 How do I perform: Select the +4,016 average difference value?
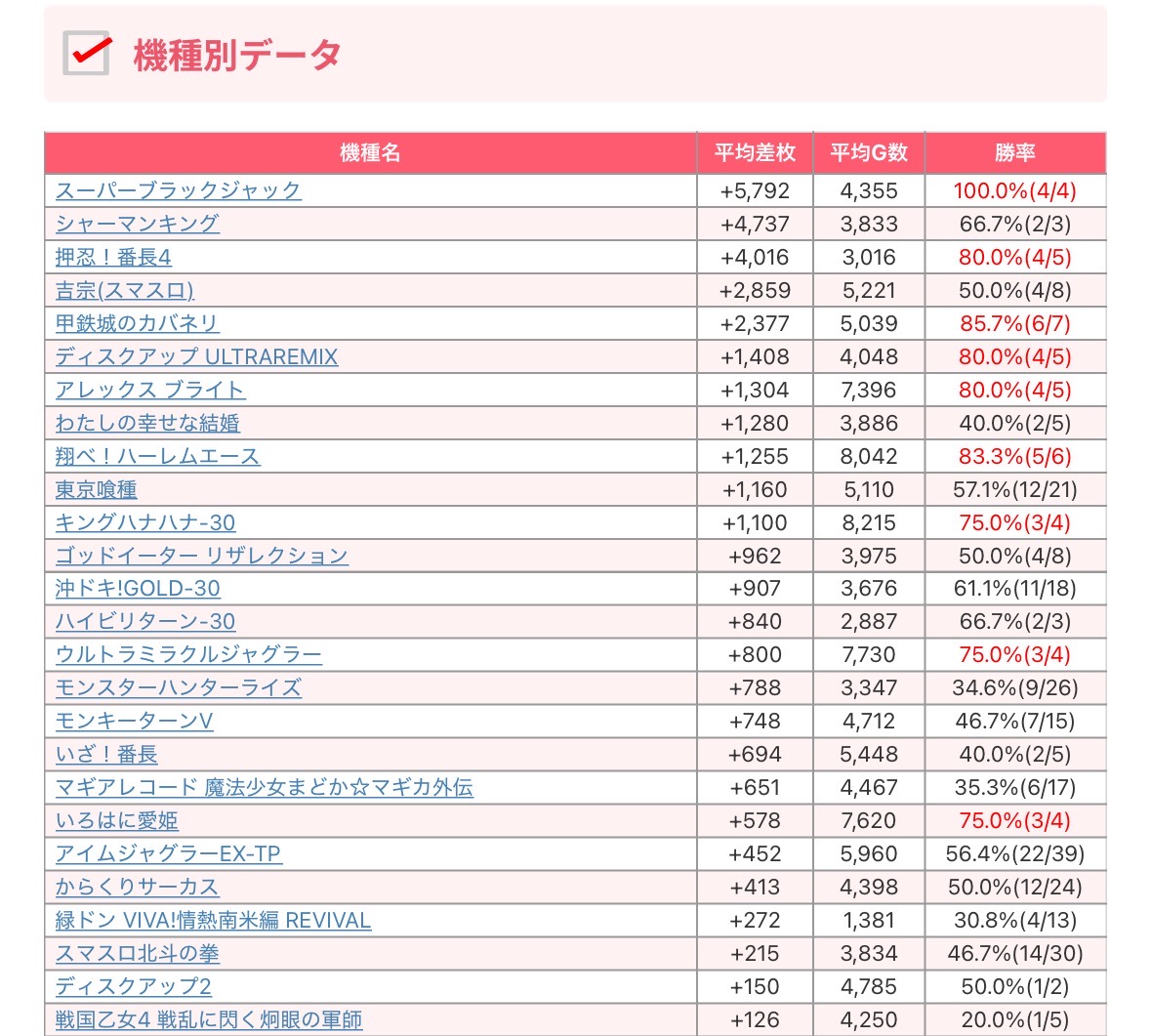pyautogui.click(x=755, y=258)
